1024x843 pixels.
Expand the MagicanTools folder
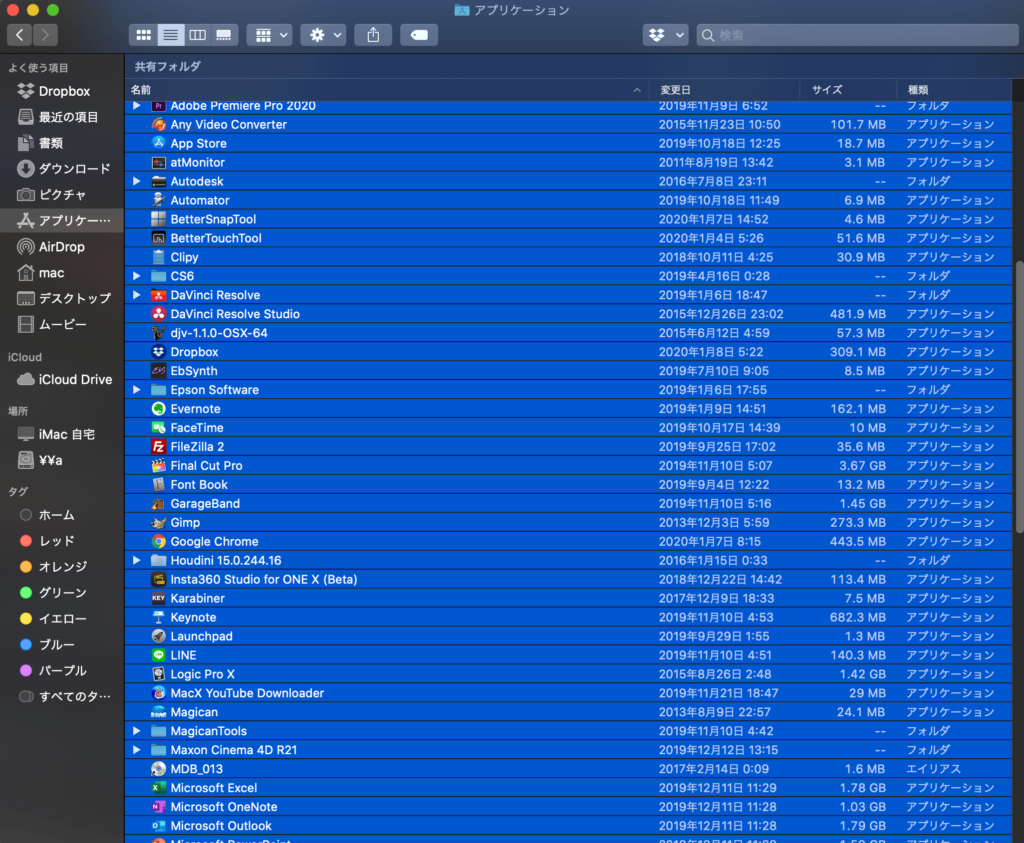click(x=136, y=731)
